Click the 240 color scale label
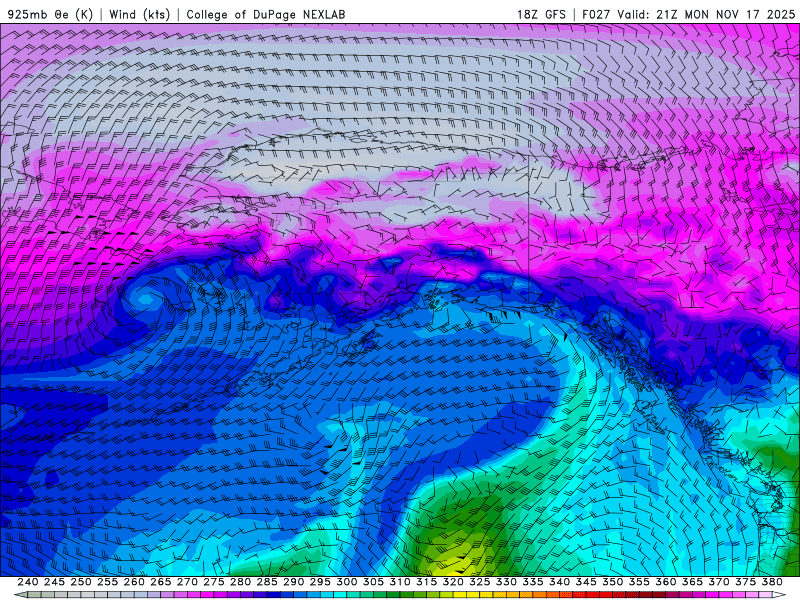The width and height of the screenshot is (800, 600). [x=28, y=582]
